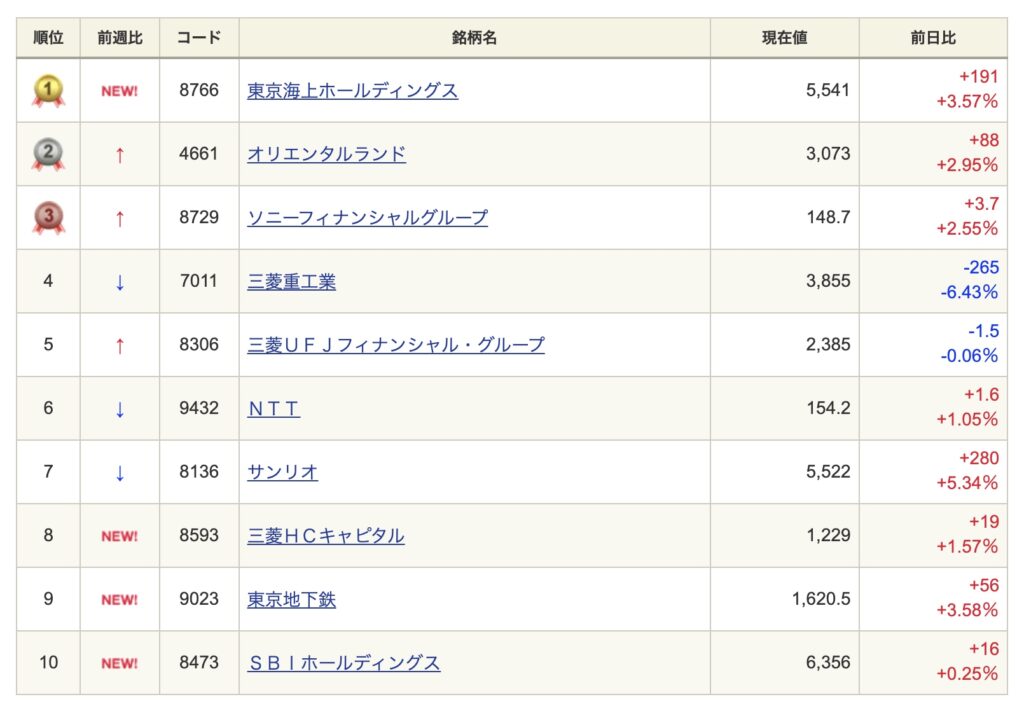Screen dimensions: 1024x711
Task: Click the silver medal rank 2 icon
Action: pyautogui.click(x=48, y=154)
